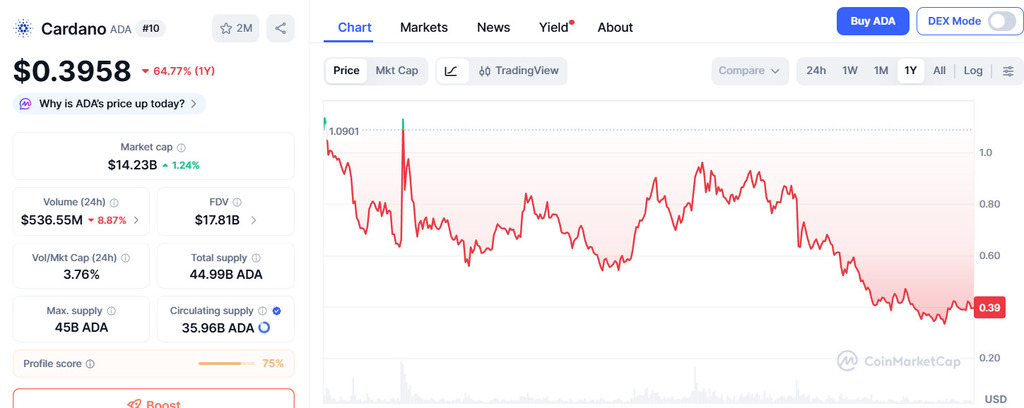Expand Volume (24h) details chevron
1024x408 pixels.
(136, 220)
